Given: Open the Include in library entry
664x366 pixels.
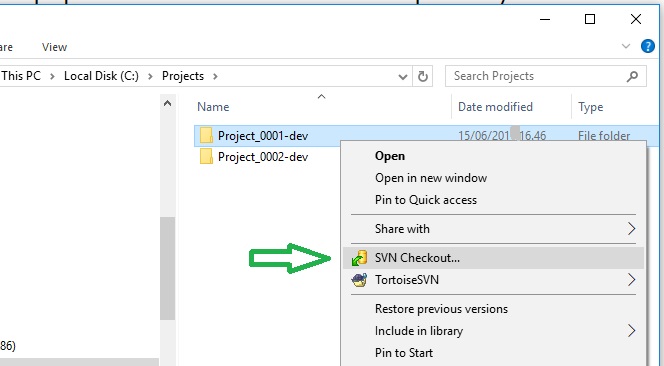Looking at the screenshot, I should [x=493, y=331].
